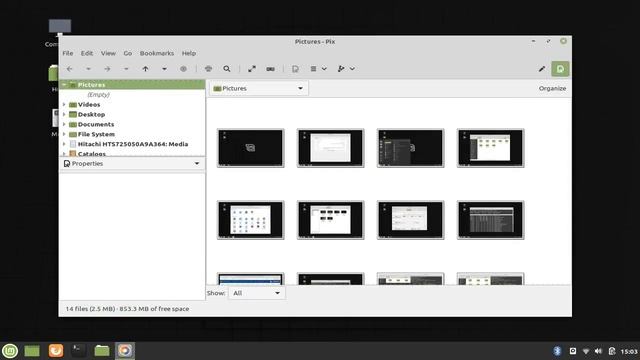
Task: Select the Pictures folder in tree
Action: [x=91, y=84]
